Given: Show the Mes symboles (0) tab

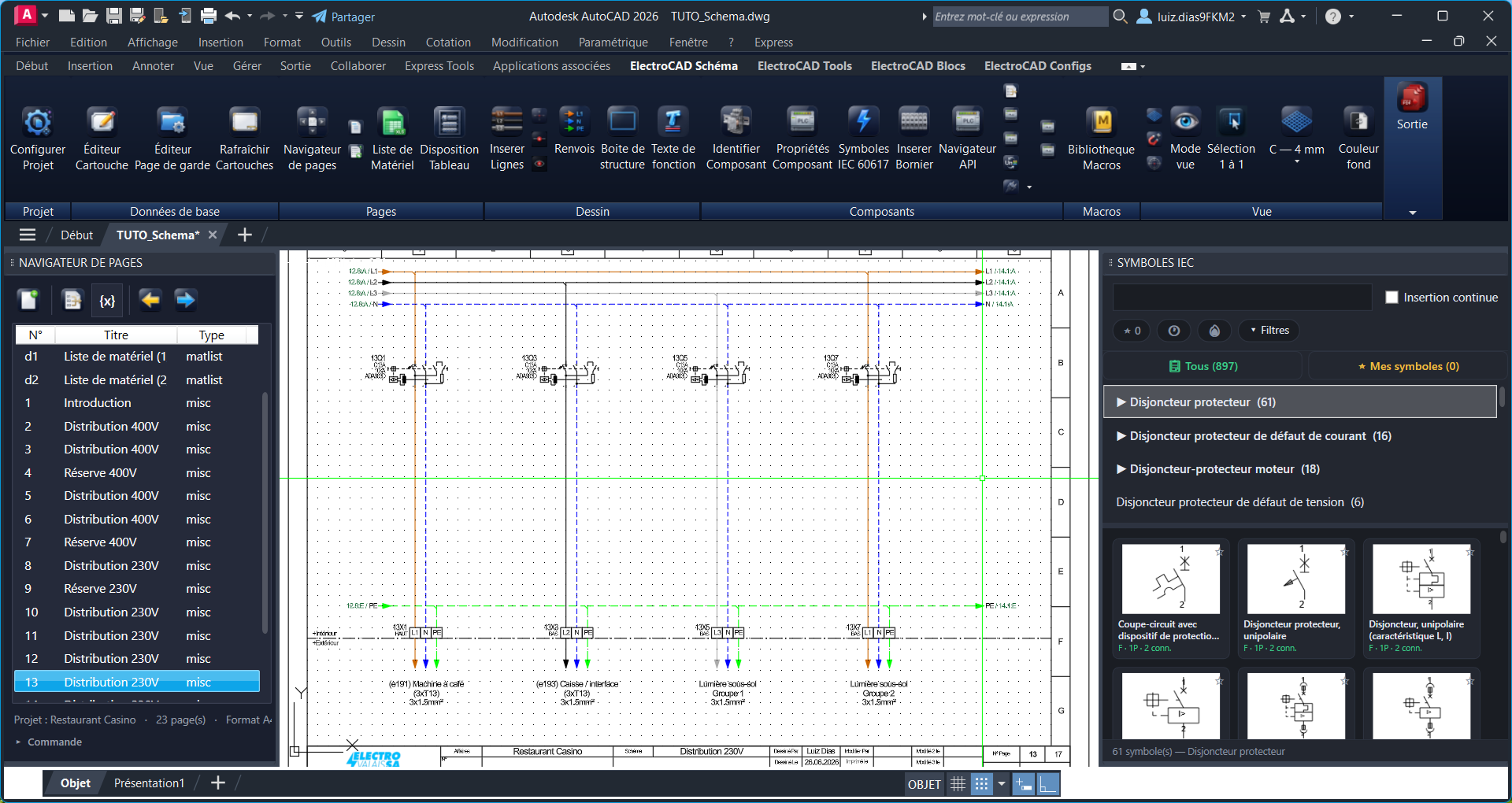Looking at the screenshot, I should 1408,366.
